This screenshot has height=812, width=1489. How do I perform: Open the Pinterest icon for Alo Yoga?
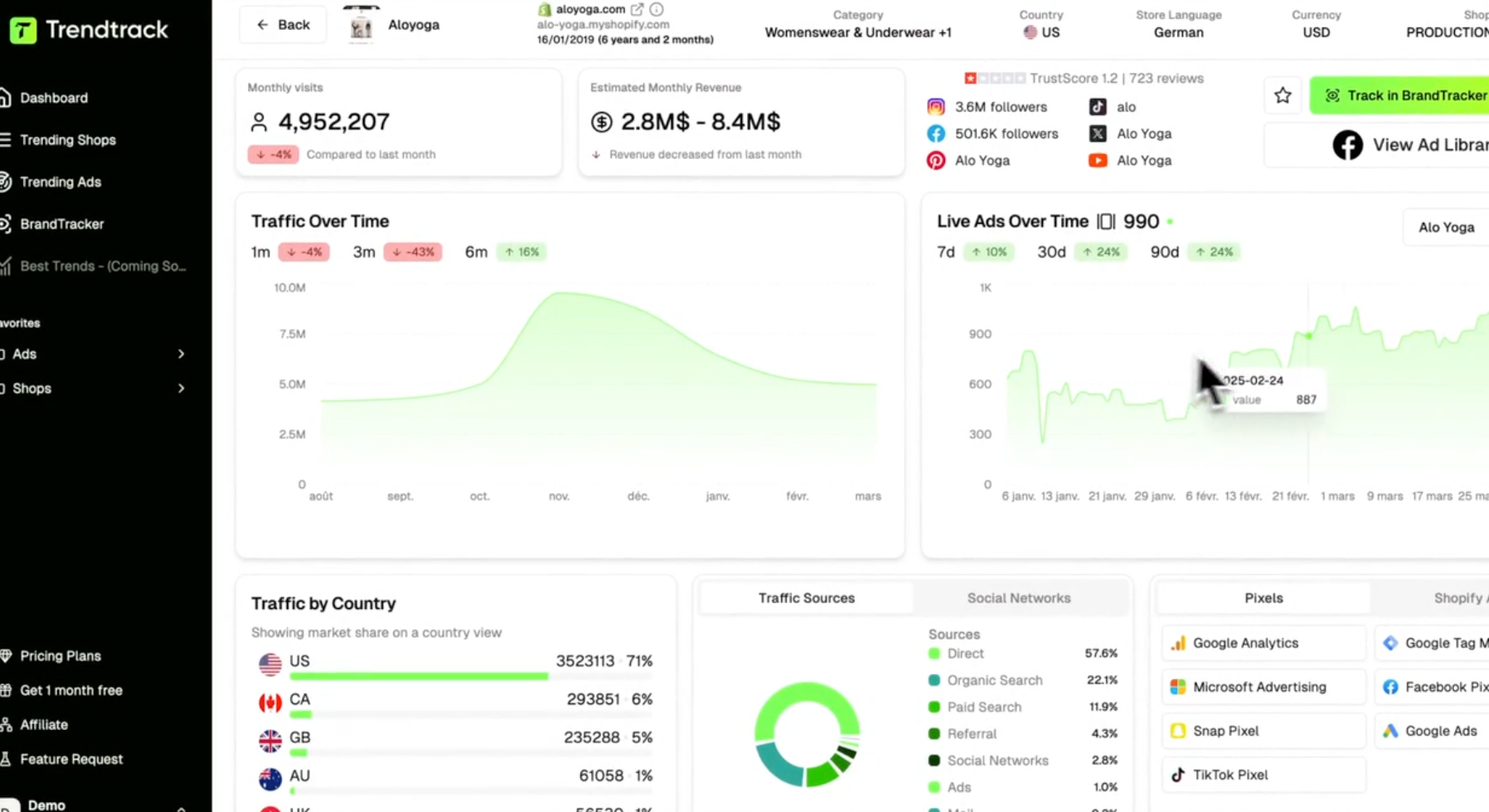point(936,161)
